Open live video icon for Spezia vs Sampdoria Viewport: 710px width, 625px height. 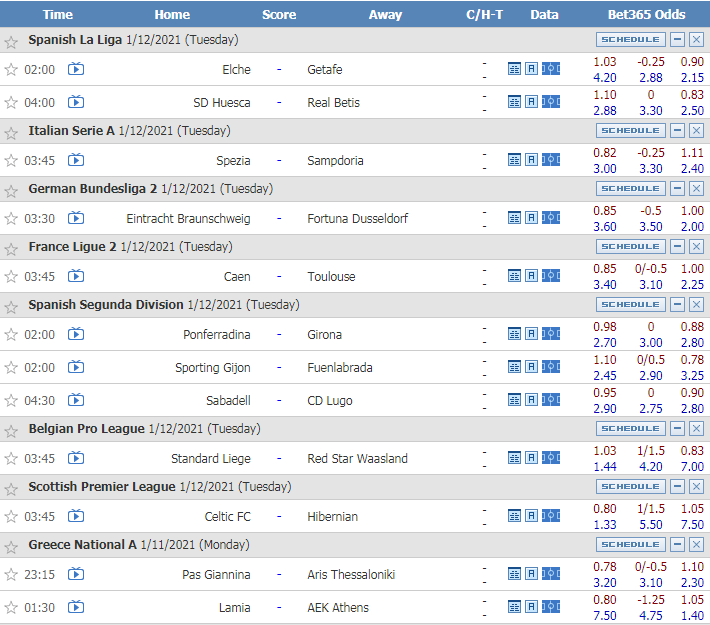[x=76, y=160]
